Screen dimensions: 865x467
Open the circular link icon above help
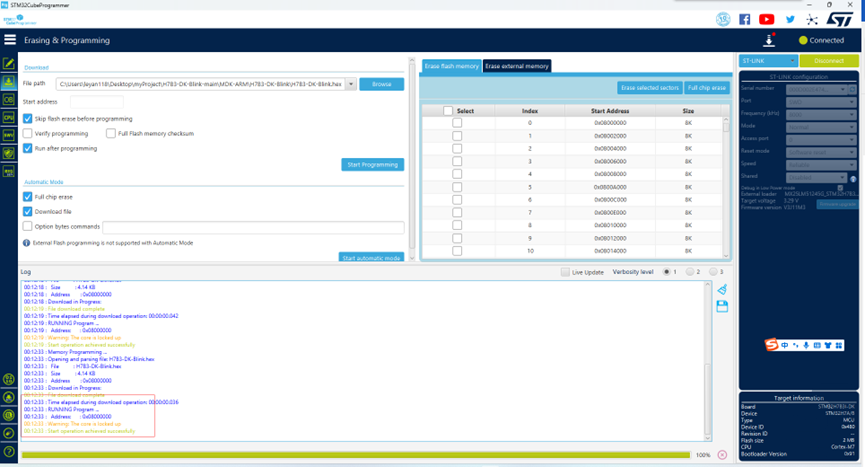click(x=9, y=433)
